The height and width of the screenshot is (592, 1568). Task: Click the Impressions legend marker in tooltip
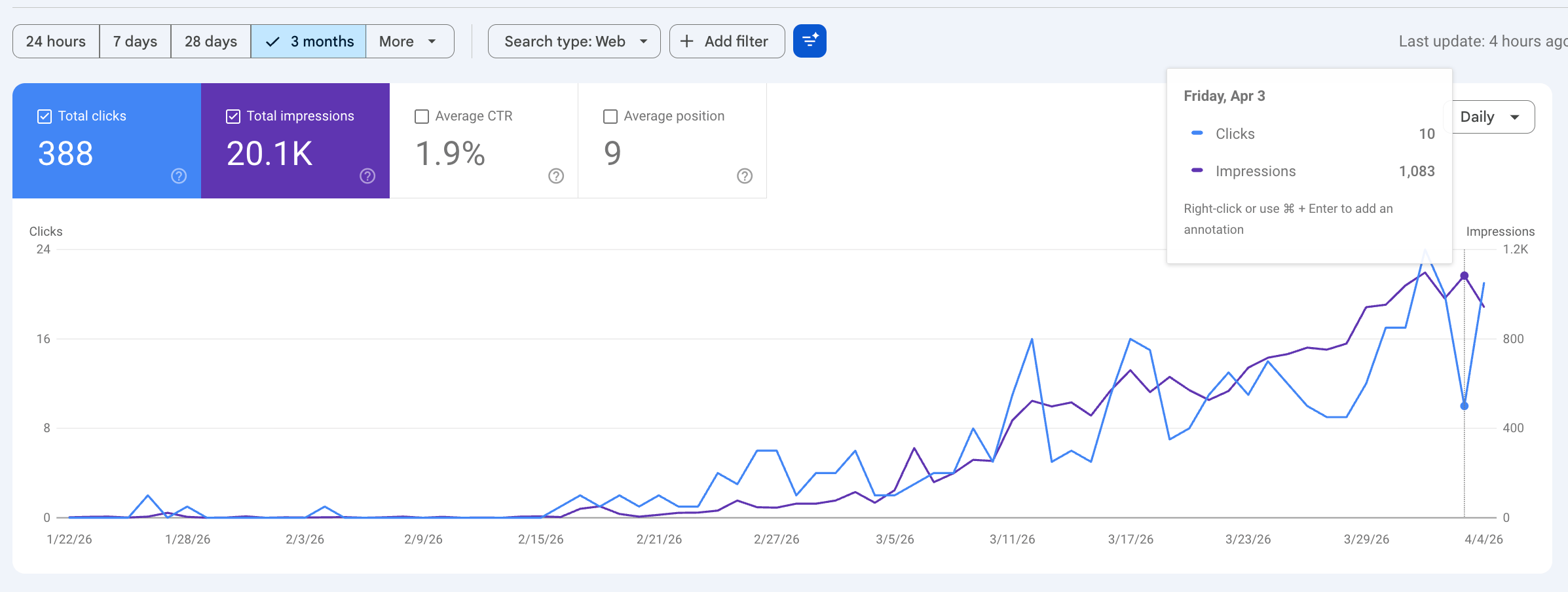(1198, 171)
